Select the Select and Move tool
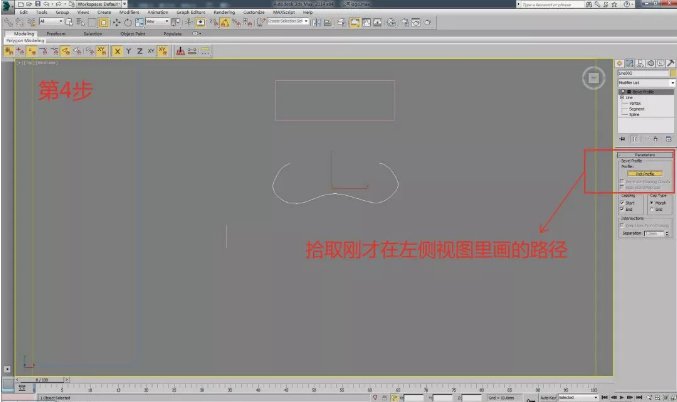677x402 pixels. click(115, 21)
